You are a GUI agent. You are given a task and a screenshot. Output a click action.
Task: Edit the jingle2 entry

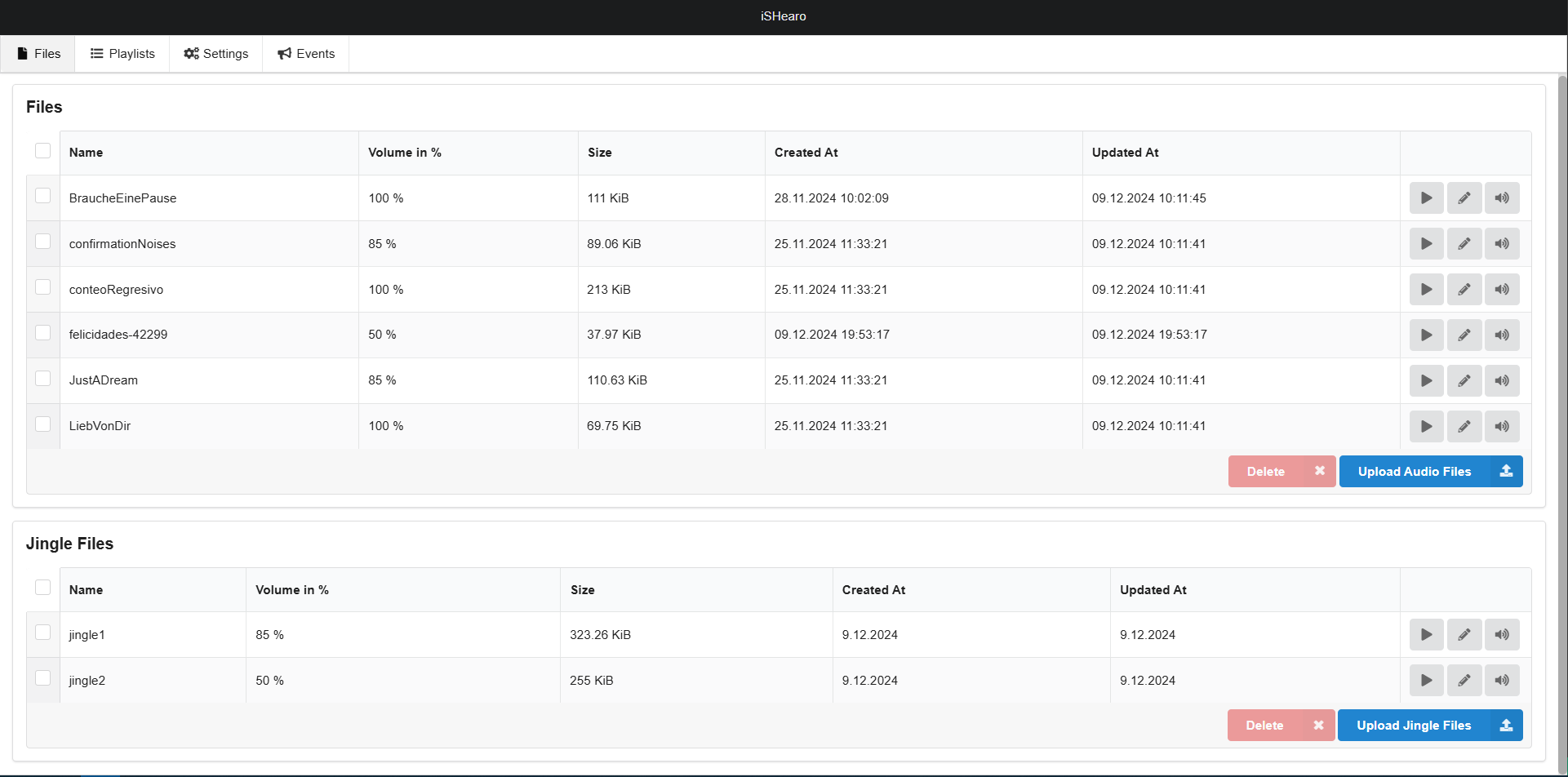coord(1464,681)
